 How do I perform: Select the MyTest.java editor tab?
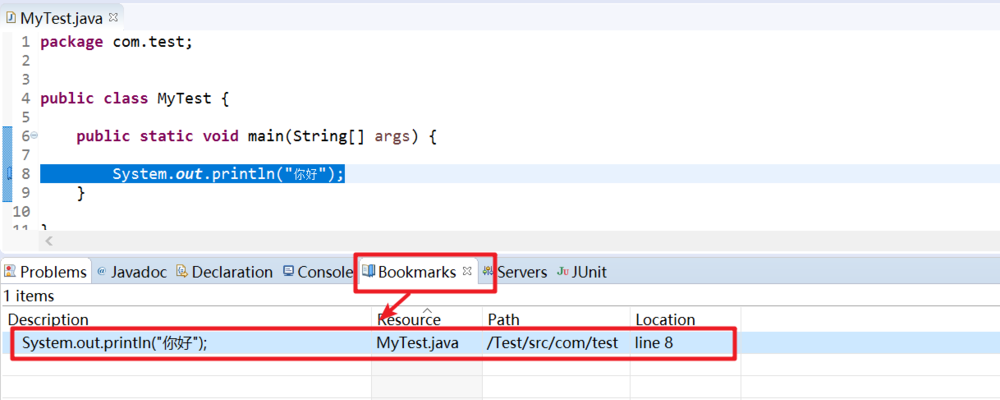click(x=61, y=18)
